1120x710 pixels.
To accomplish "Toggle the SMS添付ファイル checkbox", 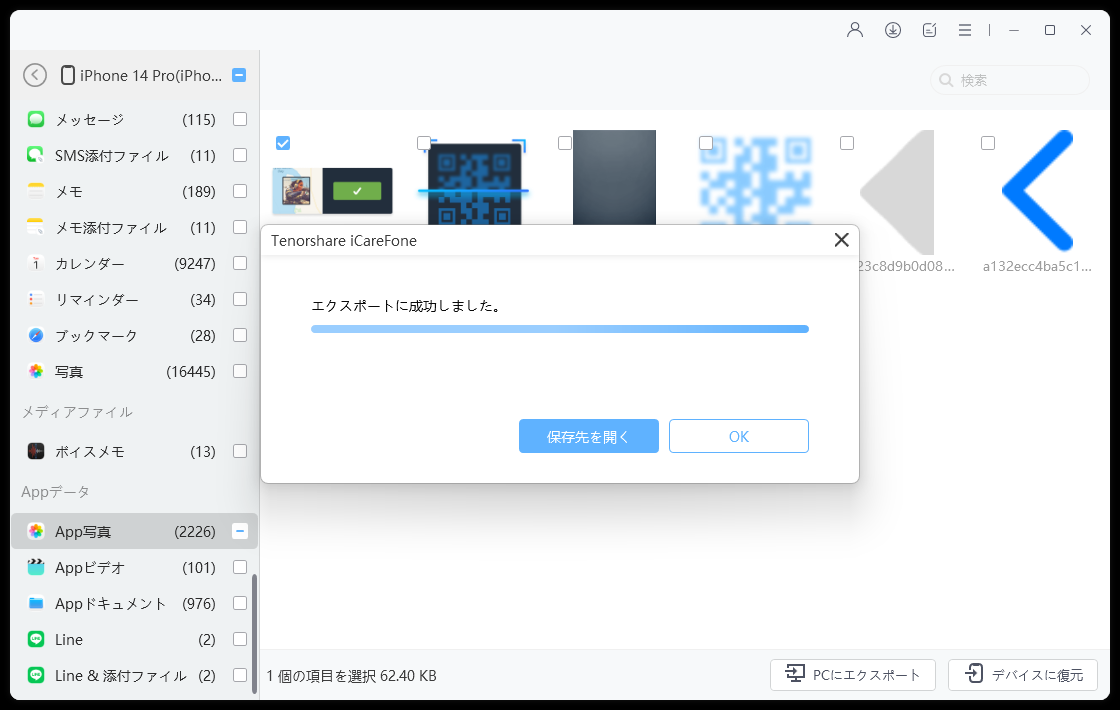I will 240,155.
